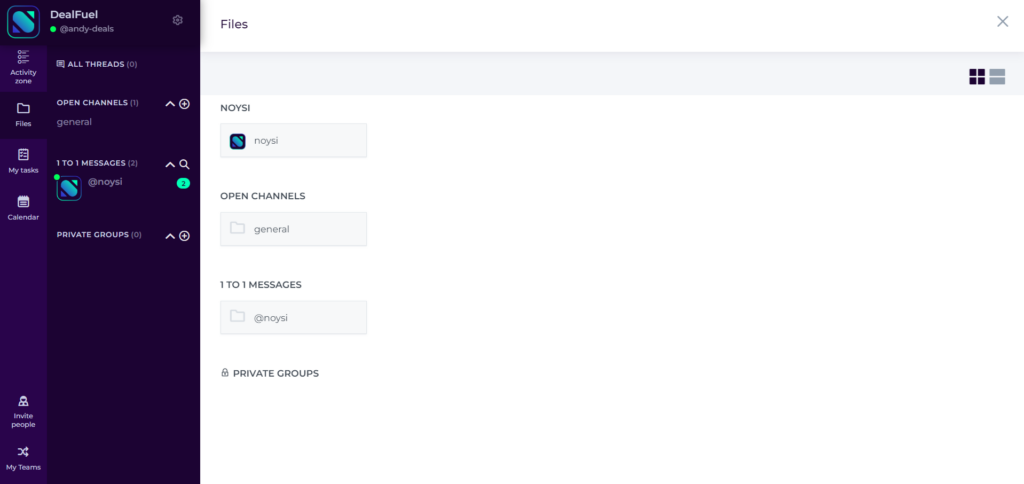
Task: Click the NOYSI section heading
Action: pyautogui.click(x=235, y=108)
